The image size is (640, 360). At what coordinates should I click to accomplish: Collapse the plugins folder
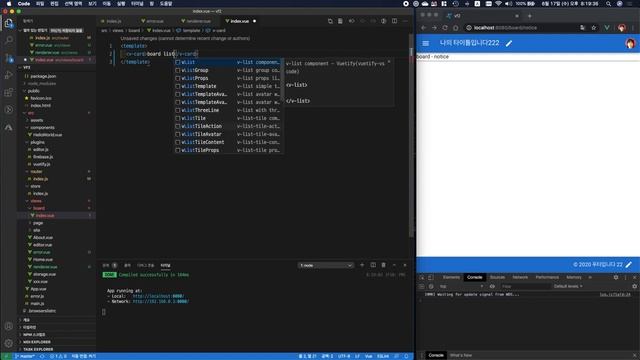[x=37, y=142]
